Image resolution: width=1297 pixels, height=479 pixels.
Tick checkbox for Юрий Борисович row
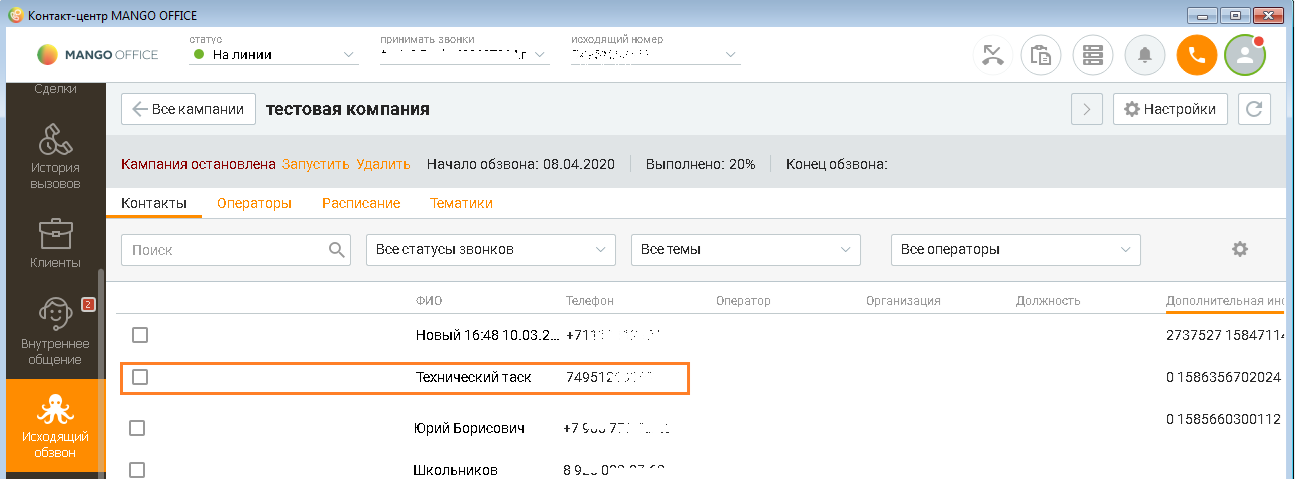(x=137, y=428)
